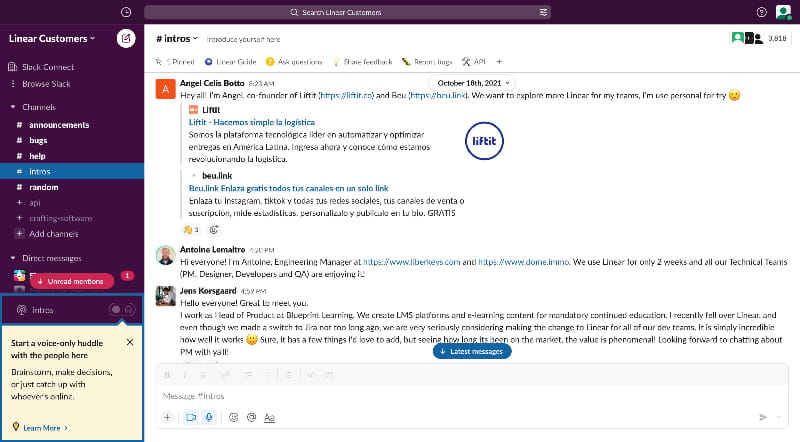Open the random channel
Viewport: 800px width, 442px height.
(71, 187)
